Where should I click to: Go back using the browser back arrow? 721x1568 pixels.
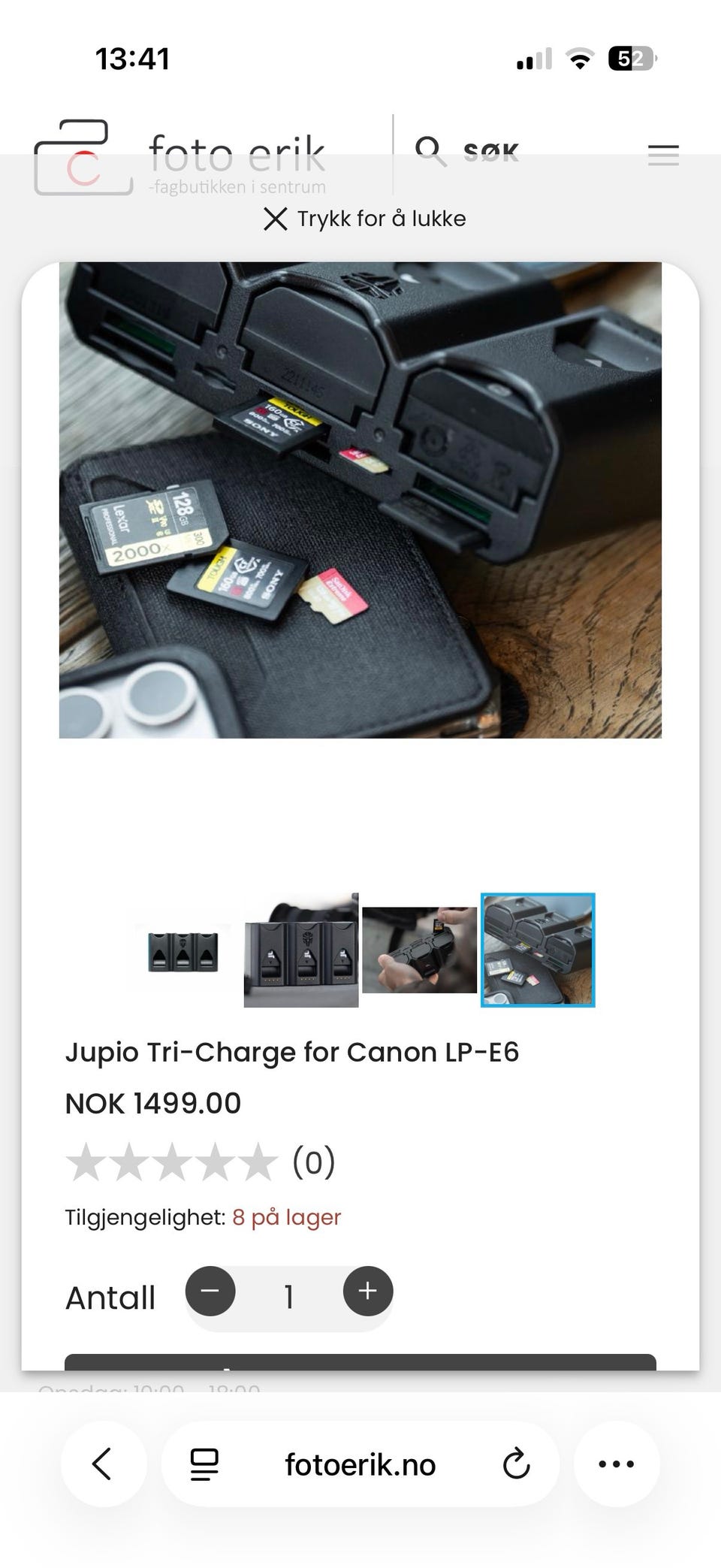[103, 1464]
